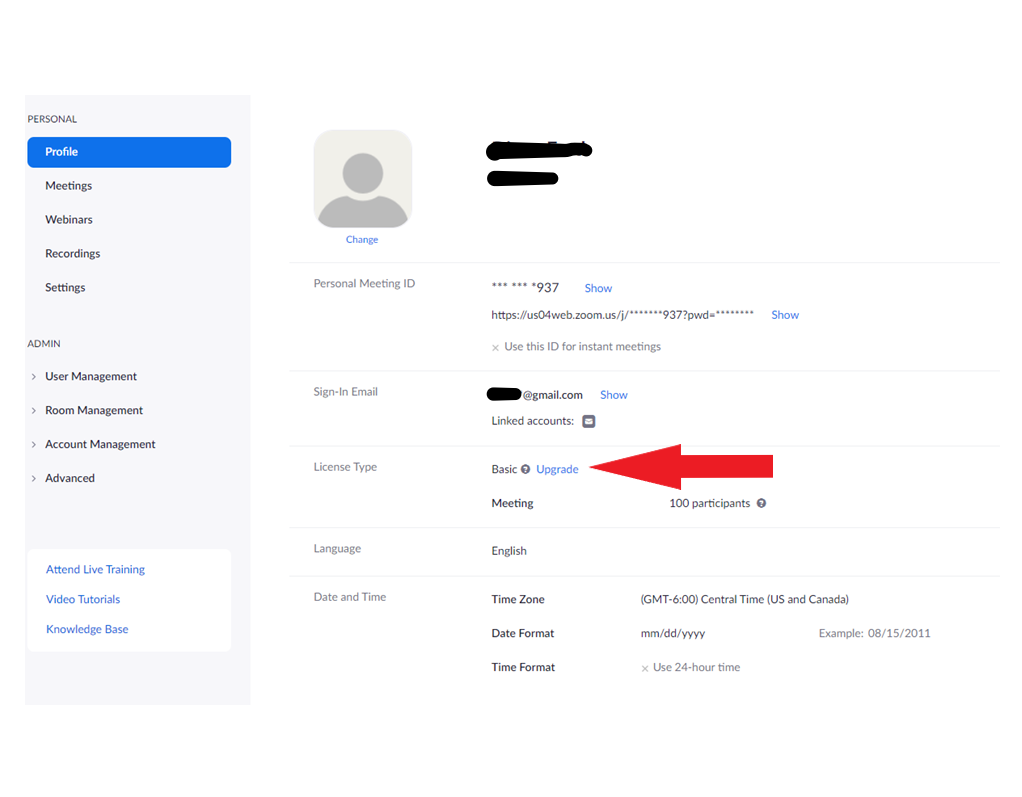Switch to the Recordings section
Screen dimensions: 1022x797
click(72, 253)
